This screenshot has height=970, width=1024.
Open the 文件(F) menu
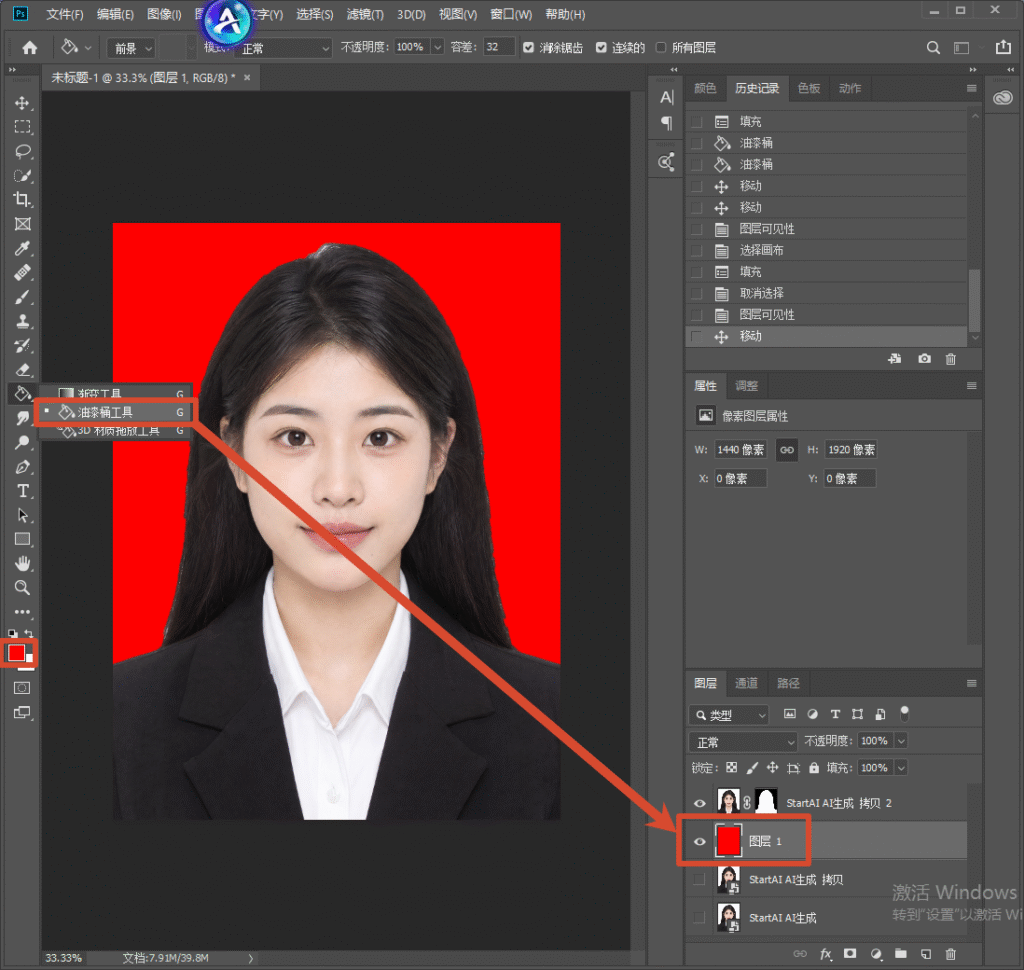coord(65,14)
